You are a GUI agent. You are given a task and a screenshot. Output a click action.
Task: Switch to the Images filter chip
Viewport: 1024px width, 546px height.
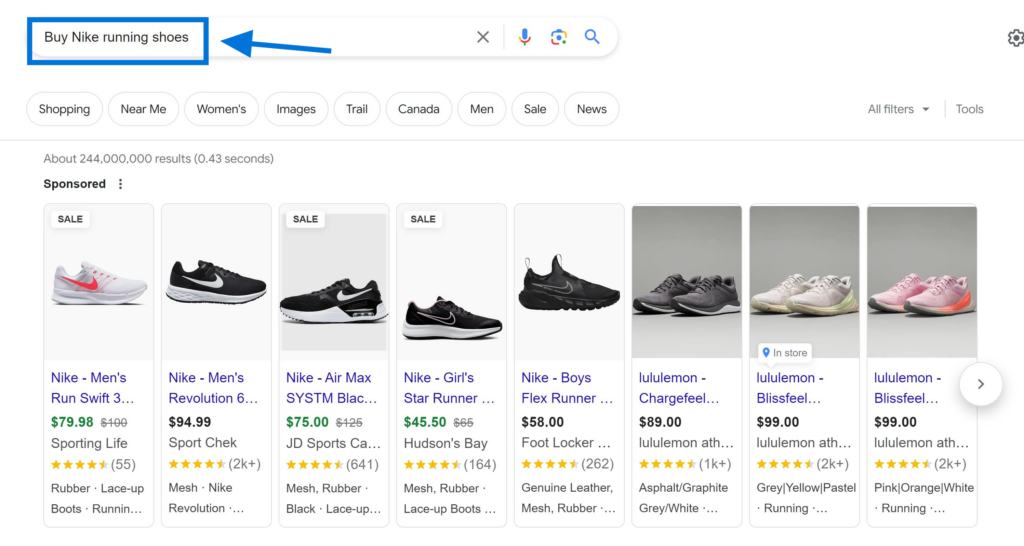click(296, 109)
